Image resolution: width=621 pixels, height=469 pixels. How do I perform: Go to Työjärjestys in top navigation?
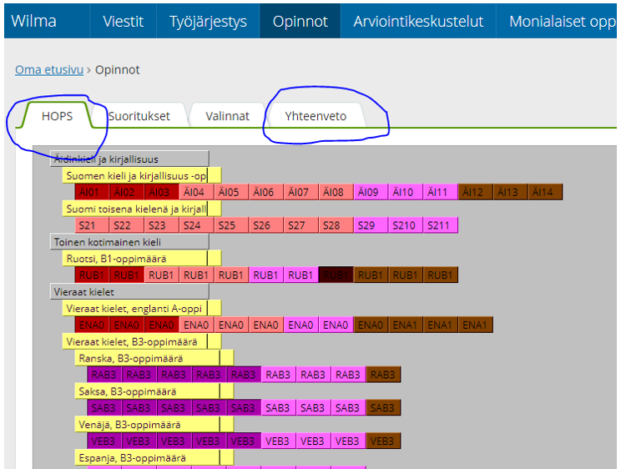click(x=207, y=19)
